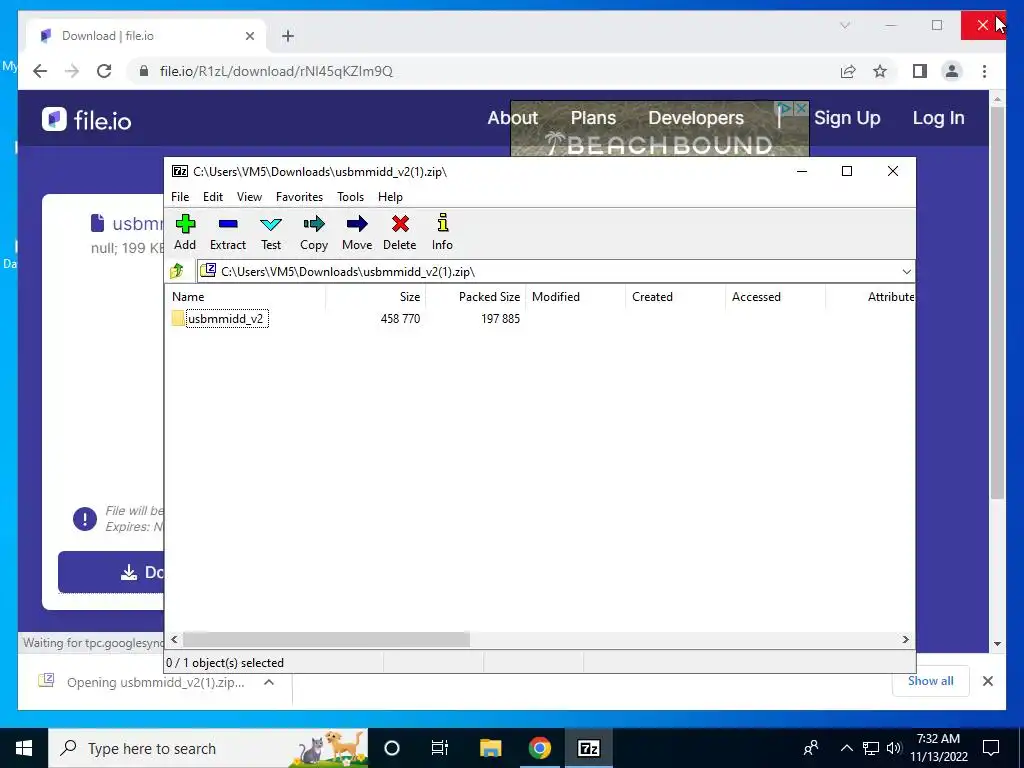Open download item options chevron
Viewport: 1024px width, 768px height.
tap(268, 682)
